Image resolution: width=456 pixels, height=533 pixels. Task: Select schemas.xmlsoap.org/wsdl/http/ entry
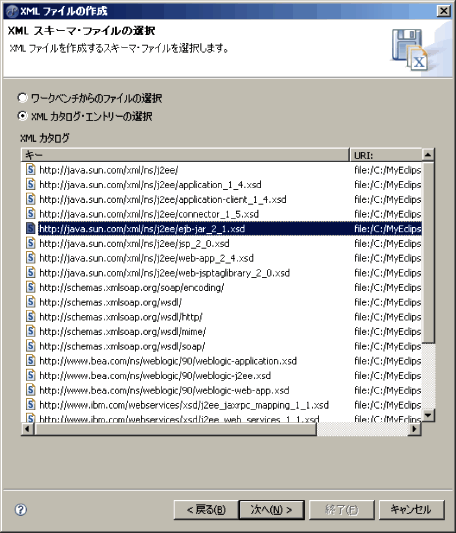(x=121, y=316)
